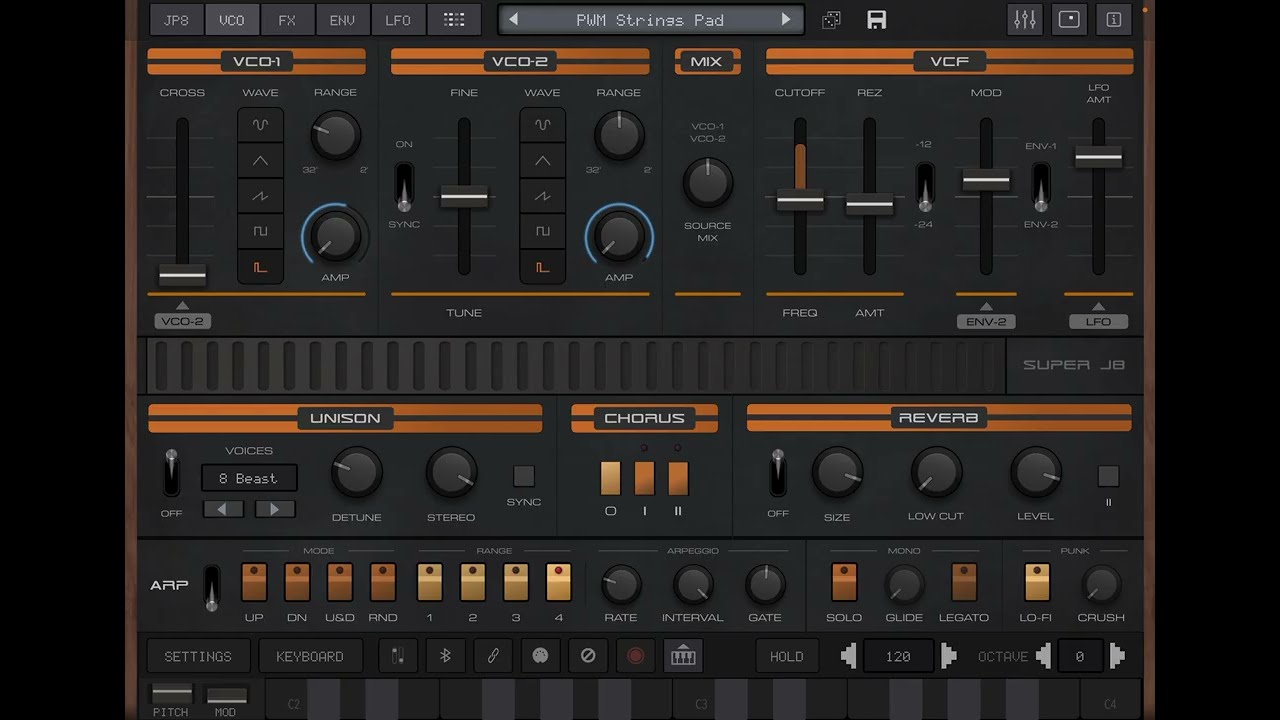This screenshot has width=1280, height=720.
Task: Switch to the JP8 tab
Action: (175, 19)
